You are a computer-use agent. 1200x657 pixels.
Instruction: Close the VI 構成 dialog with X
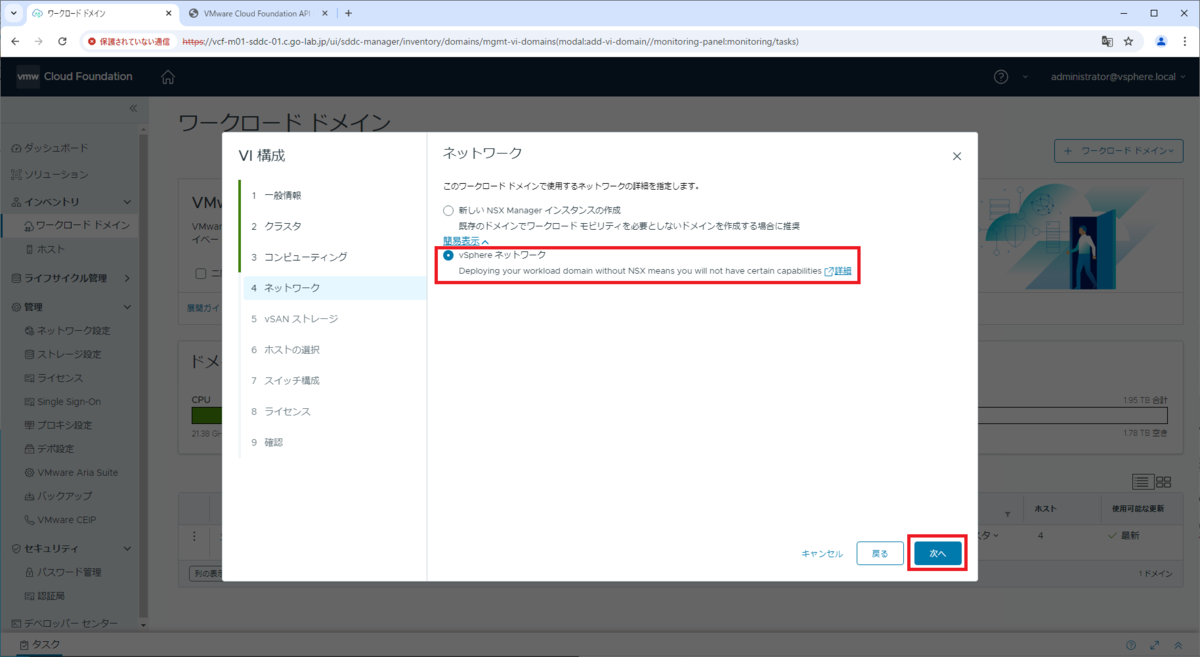[957, 156]
